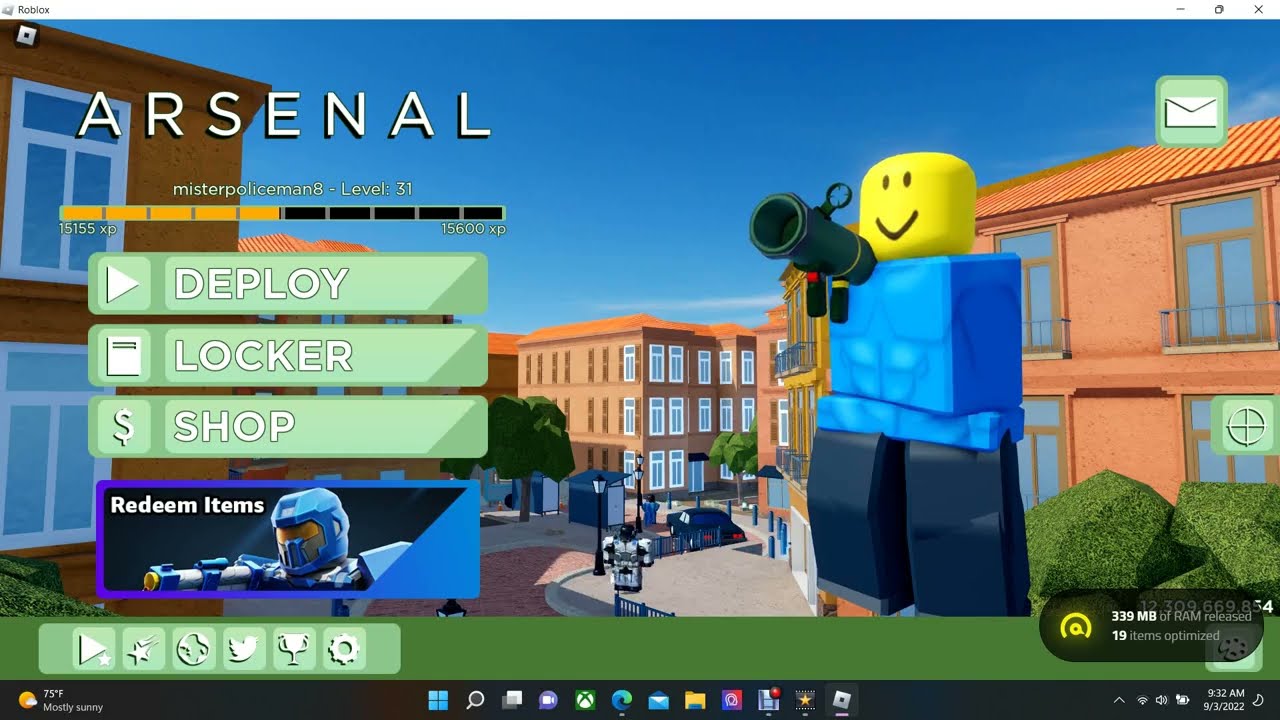Image resolution: width=1280 pixels, height=720 pixels.
Task: Click the XP progress bar
Action: (x=282, y=213)
